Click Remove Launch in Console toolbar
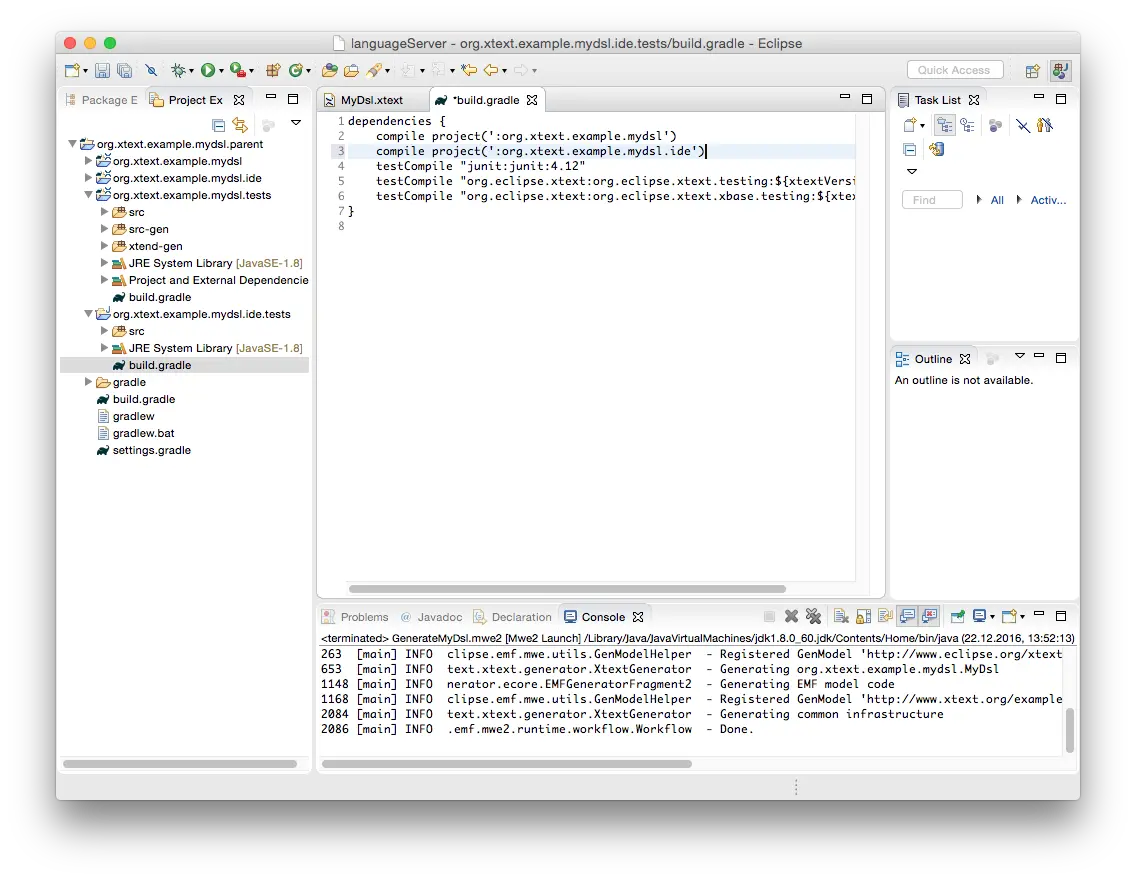The width and height of the screenshot is (1136, 880). [x=791, y=616]
